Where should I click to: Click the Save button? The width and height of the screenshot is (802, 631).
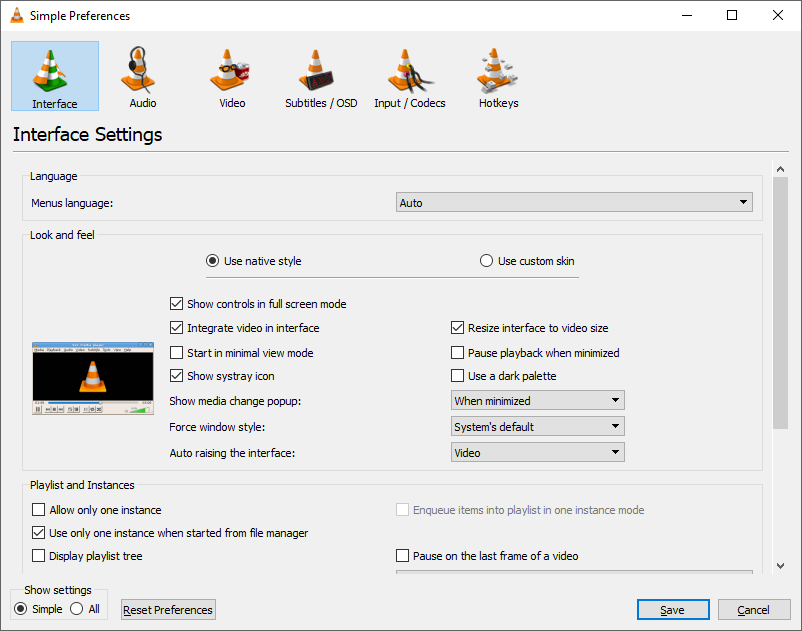pyautogui.click(x=673, y=610)
